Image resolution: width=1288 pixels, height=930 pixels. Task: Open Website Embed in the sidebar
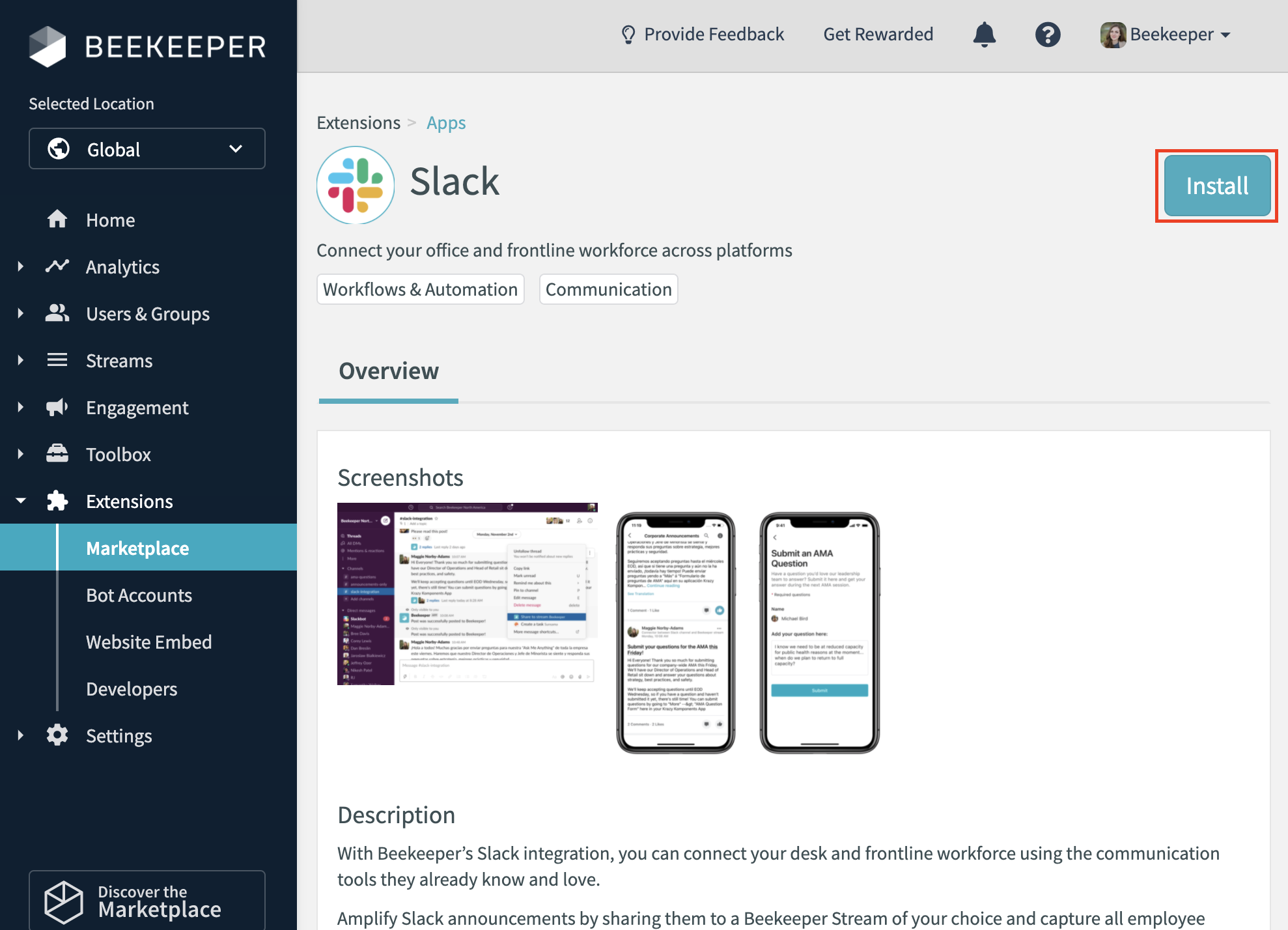pos(148,641)
